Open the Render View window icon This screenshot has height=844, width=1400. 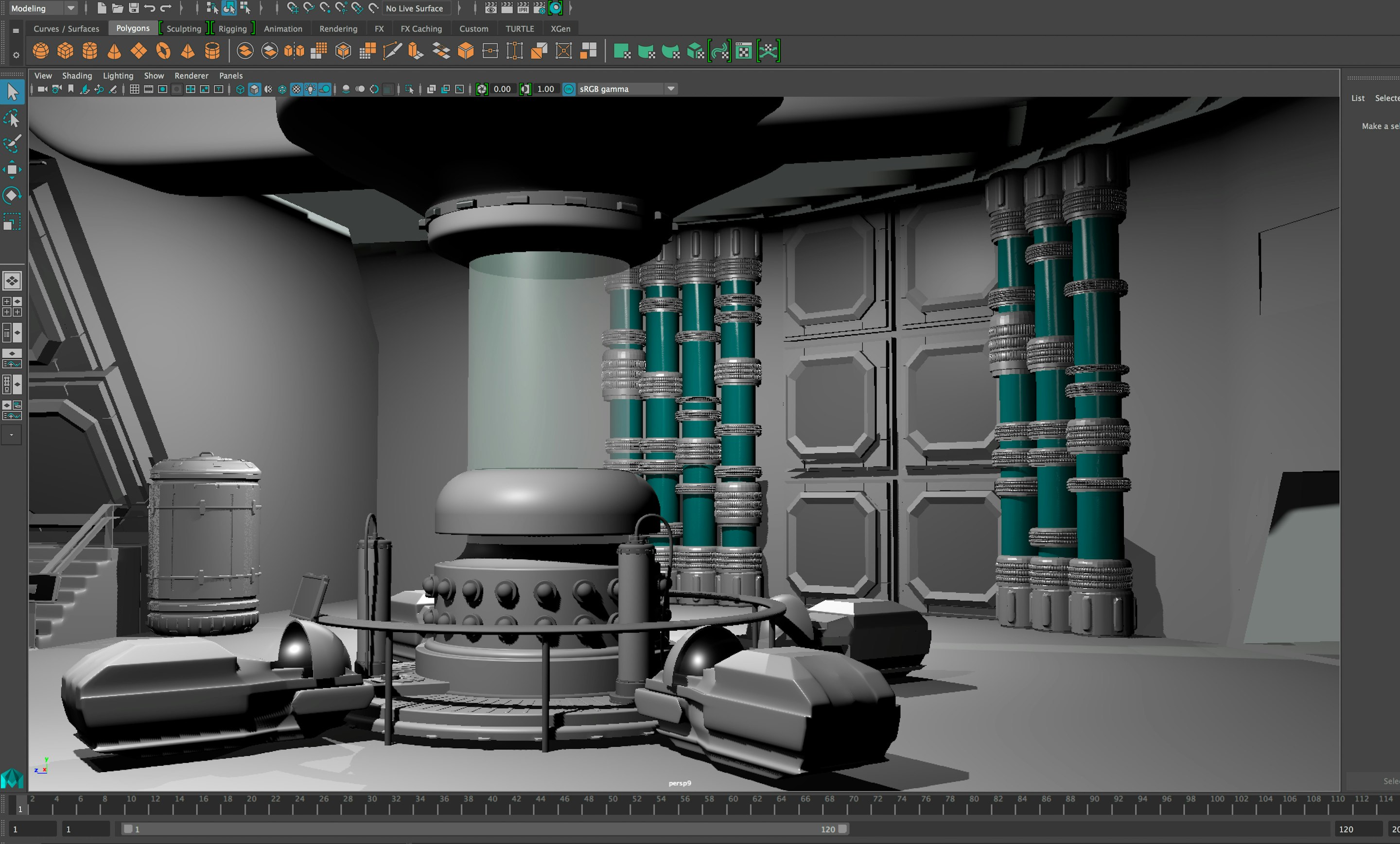(x=491, y=8)
